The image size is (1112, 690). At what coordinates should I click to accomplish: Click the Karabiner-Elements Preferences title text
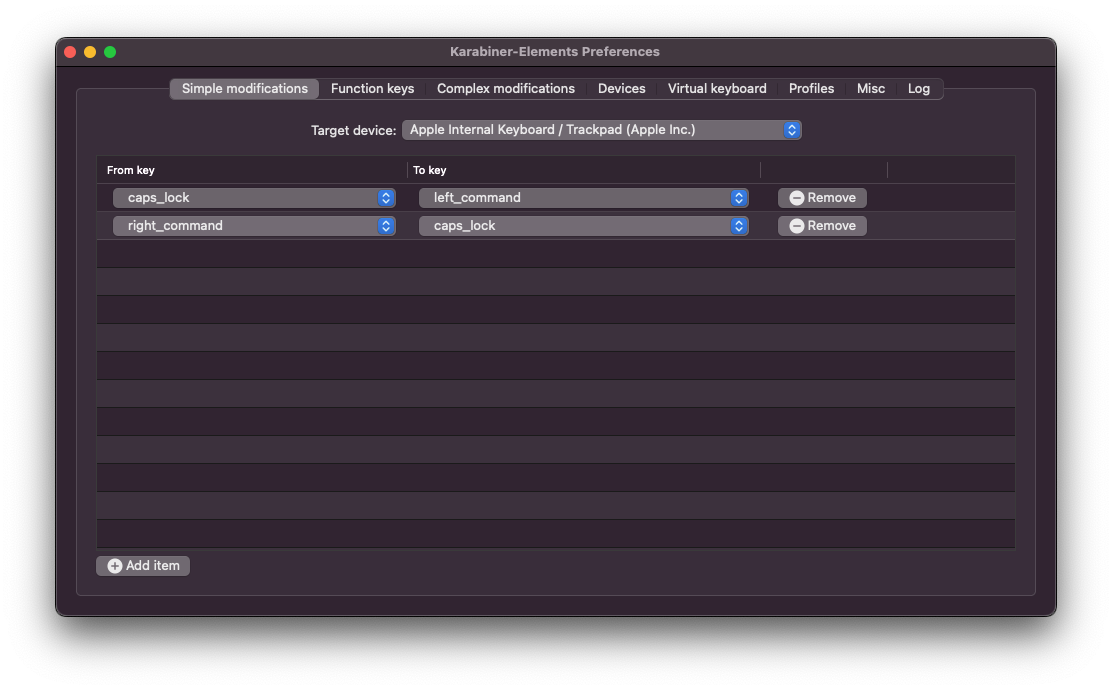555,52
